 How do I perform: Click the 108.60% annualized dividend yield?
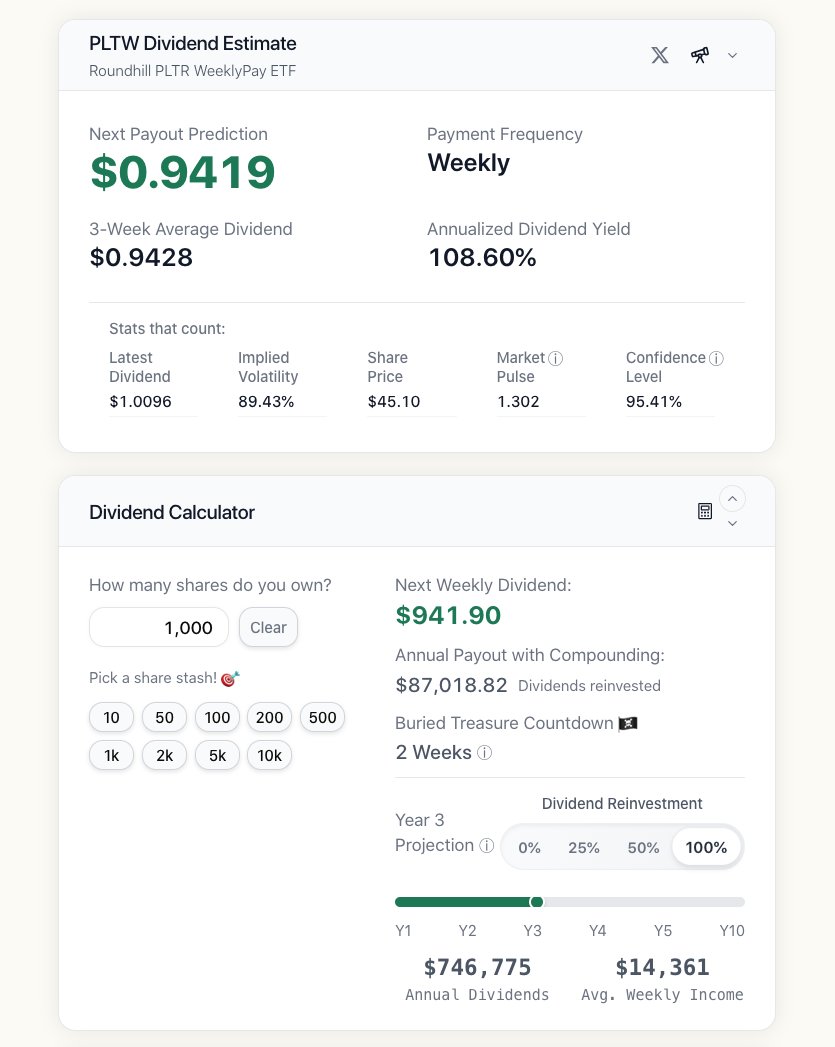click(482, 258)
